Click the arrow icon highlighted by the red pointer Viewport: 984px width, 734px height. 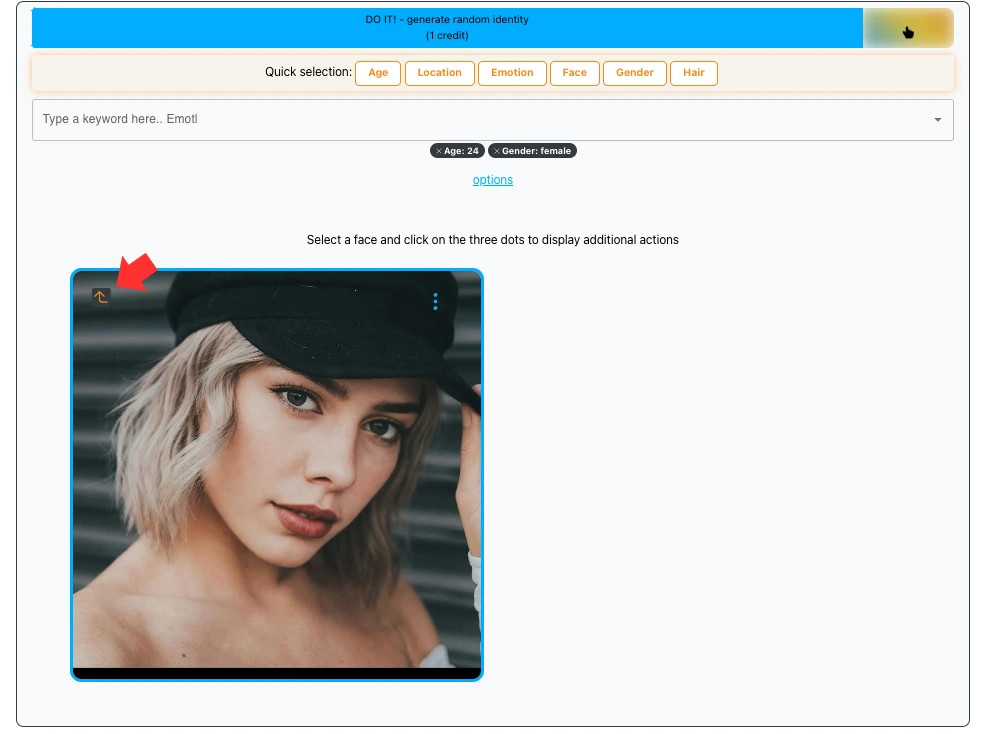click(x=100, y=297)
